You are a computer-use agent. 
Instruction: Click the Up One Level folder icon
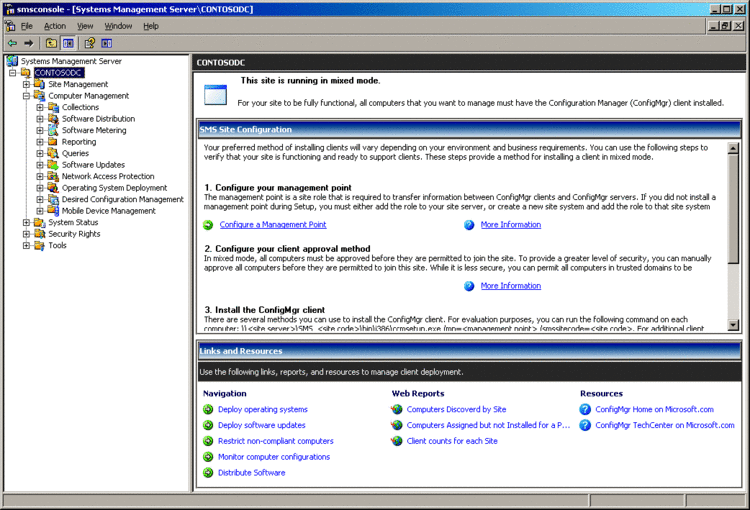51,43
